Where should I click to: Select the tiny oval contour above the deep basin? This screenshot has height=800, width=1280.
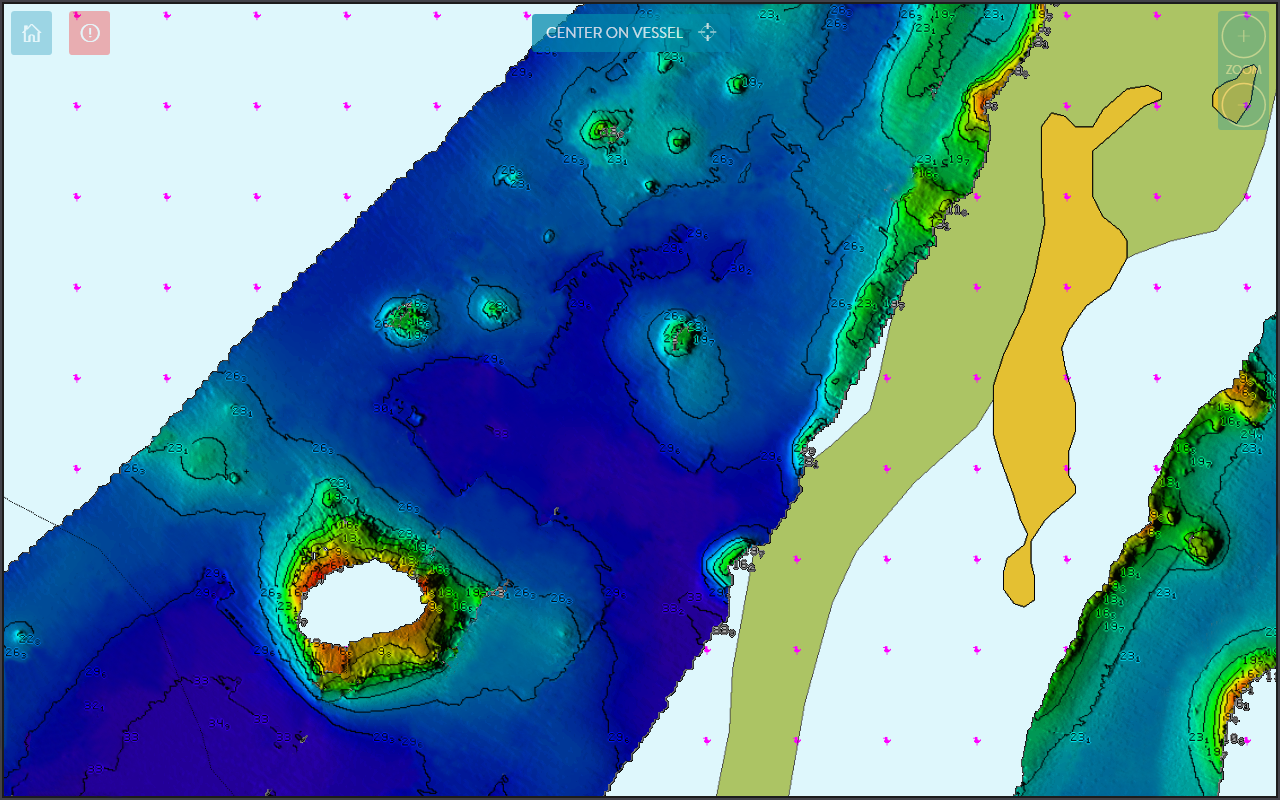(548, 237)
